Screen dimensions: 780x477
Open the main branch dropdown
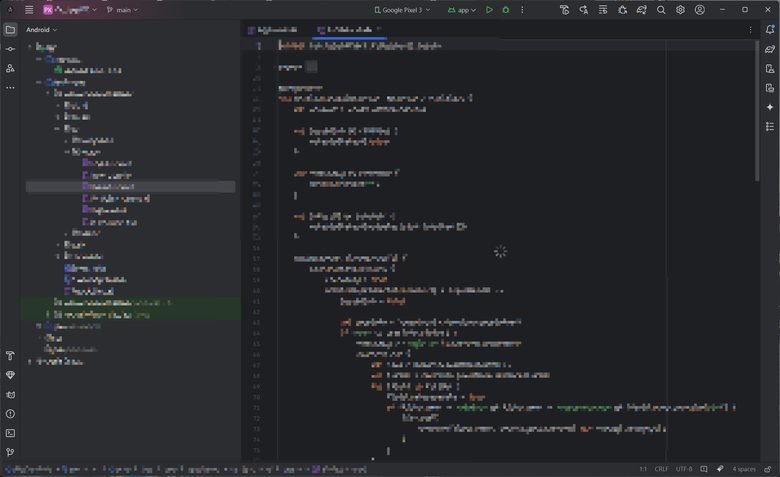(x=122, y=9)
